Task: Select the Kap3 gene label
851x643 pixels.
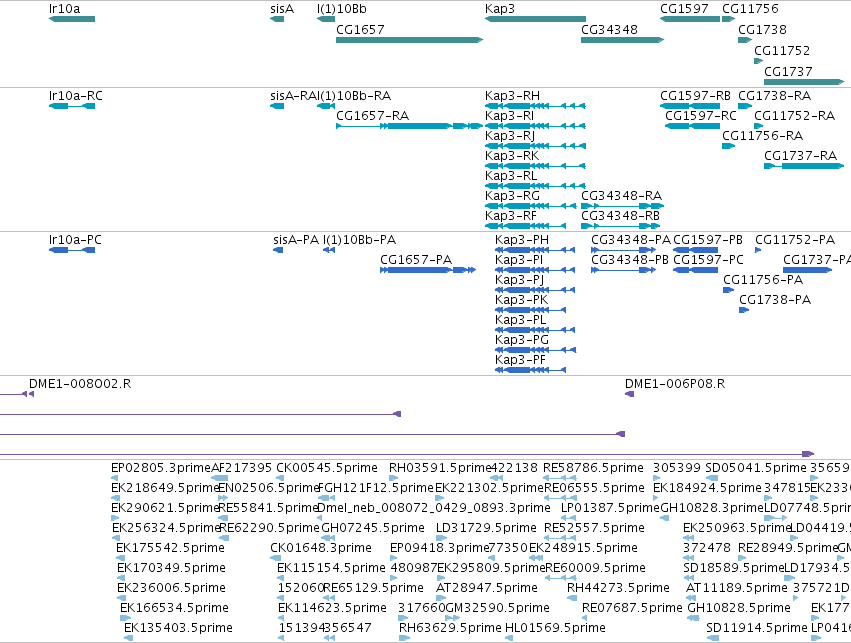Action: pos(499,9)
